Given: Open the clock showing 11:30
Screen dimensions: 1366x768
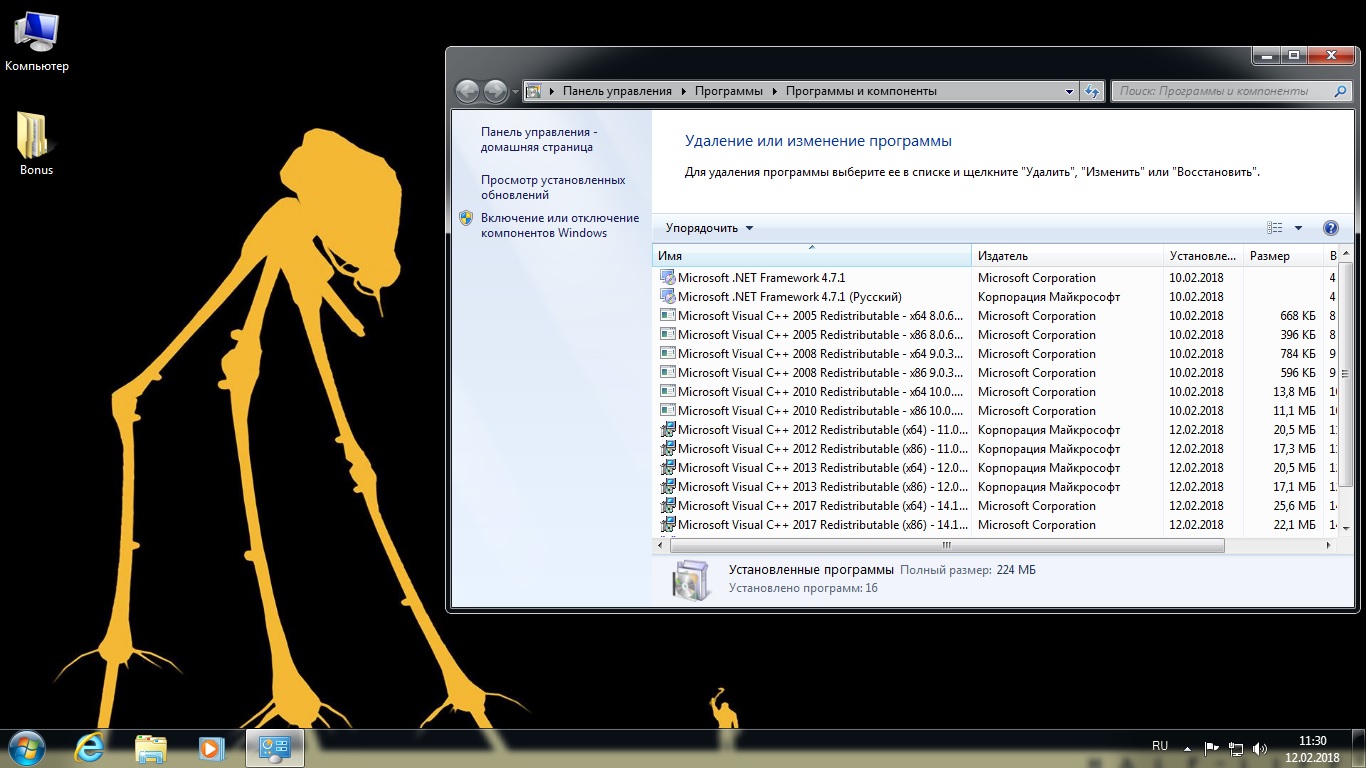Looking at the screenshot, I should [1313, 749].
